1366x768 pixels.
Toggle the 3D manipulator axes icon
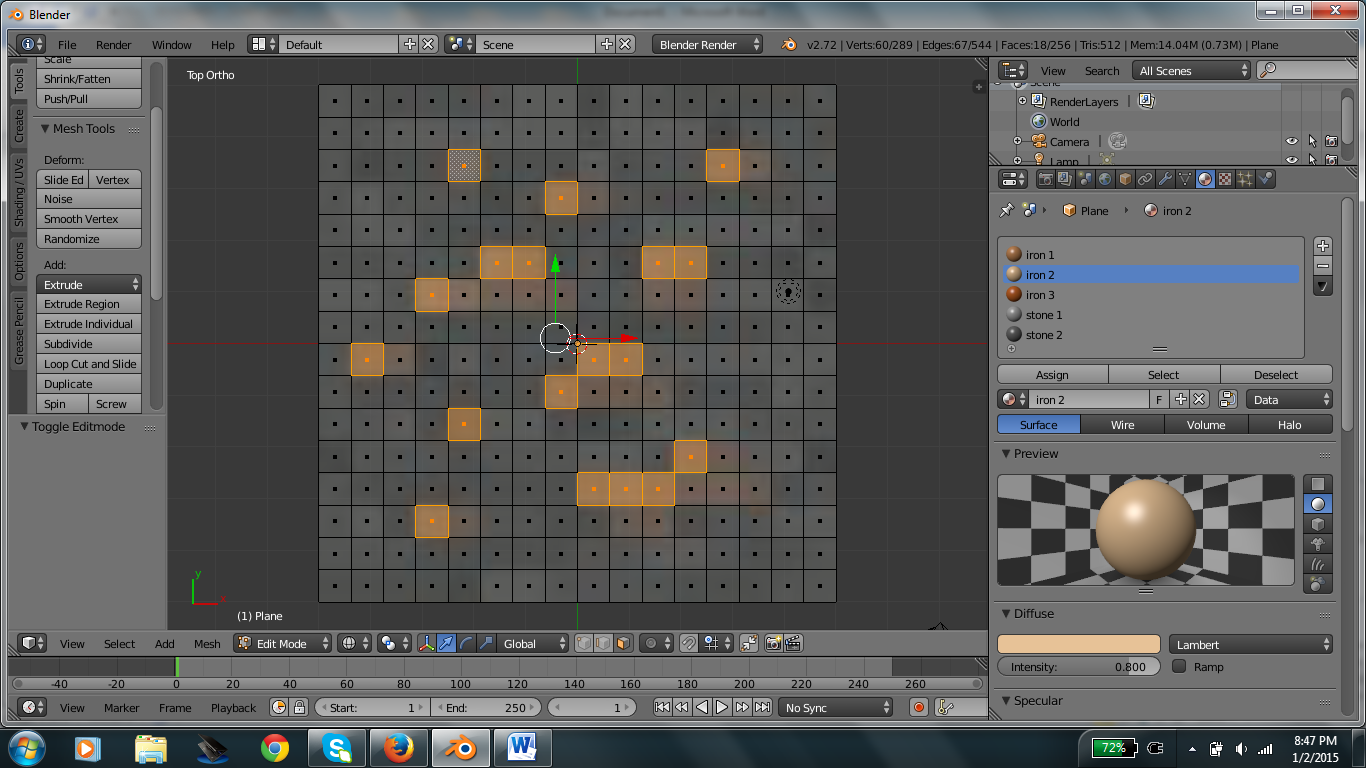click(x=427, y=644)
